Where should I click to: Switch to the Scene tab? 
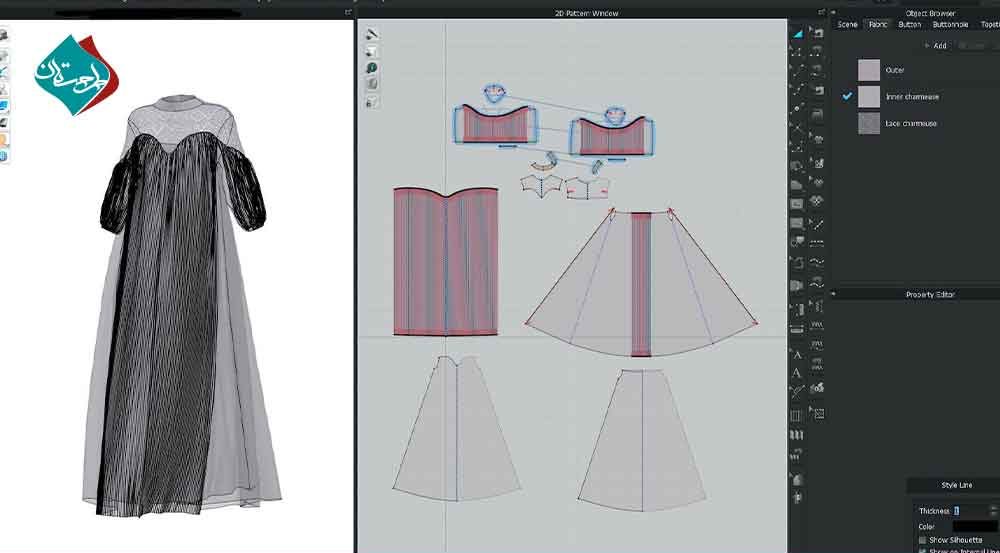tap(847, 24)
